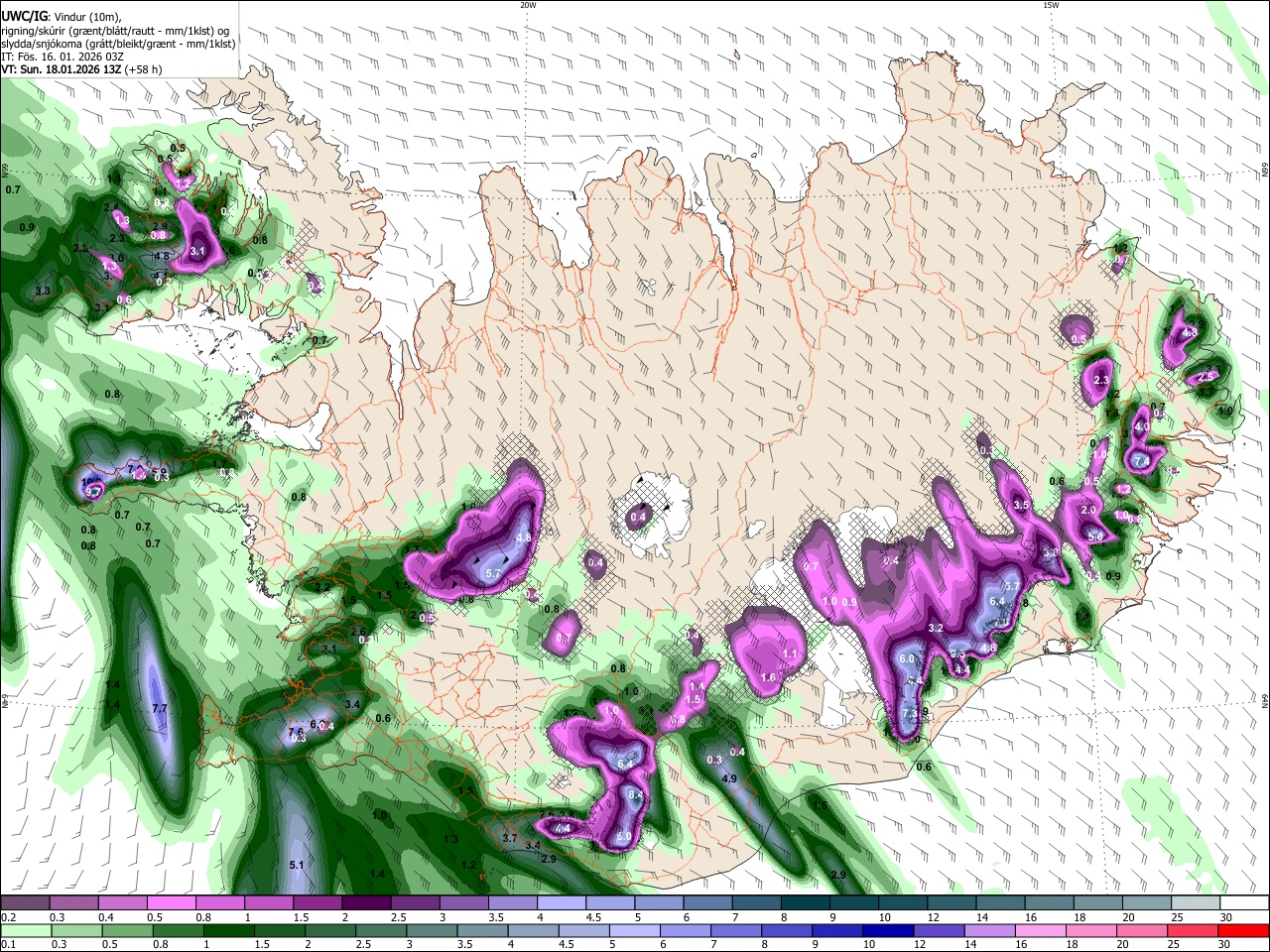Click the '20W' longitude label
The image size is (1270, 952).
pyautogui.click(x=529, y=5)
